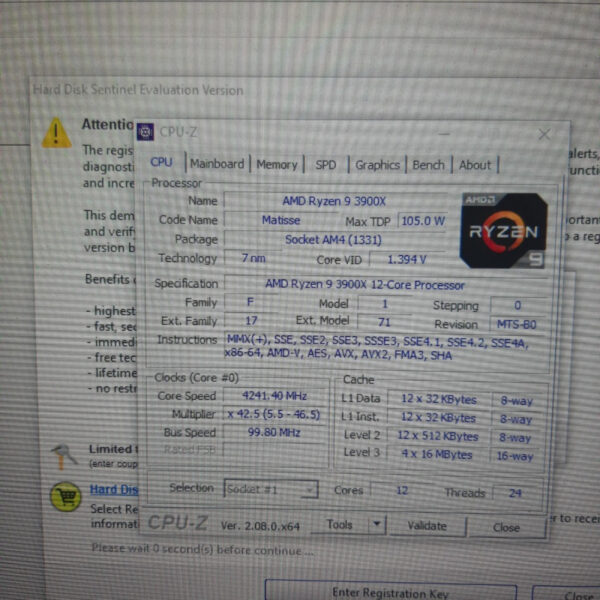Go to the Bench tab
The width and height of the screenshot is (600, 600).
click(x=428, y=165)
